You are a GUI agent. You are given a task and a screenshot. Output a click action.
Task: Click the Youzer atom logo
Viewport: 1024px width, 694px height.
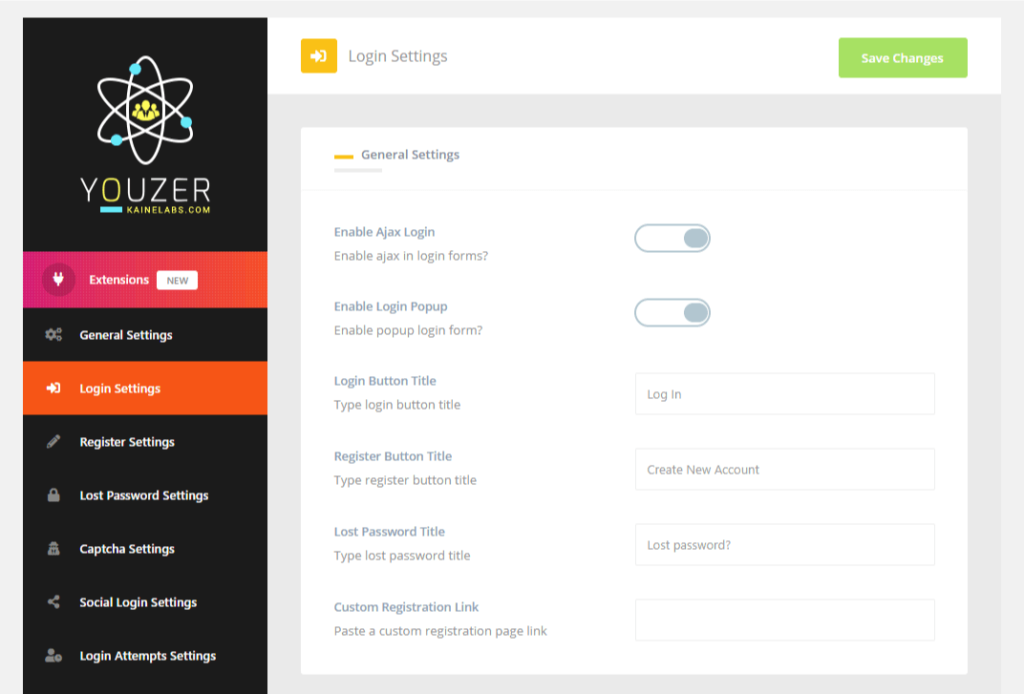pos(145,110)
